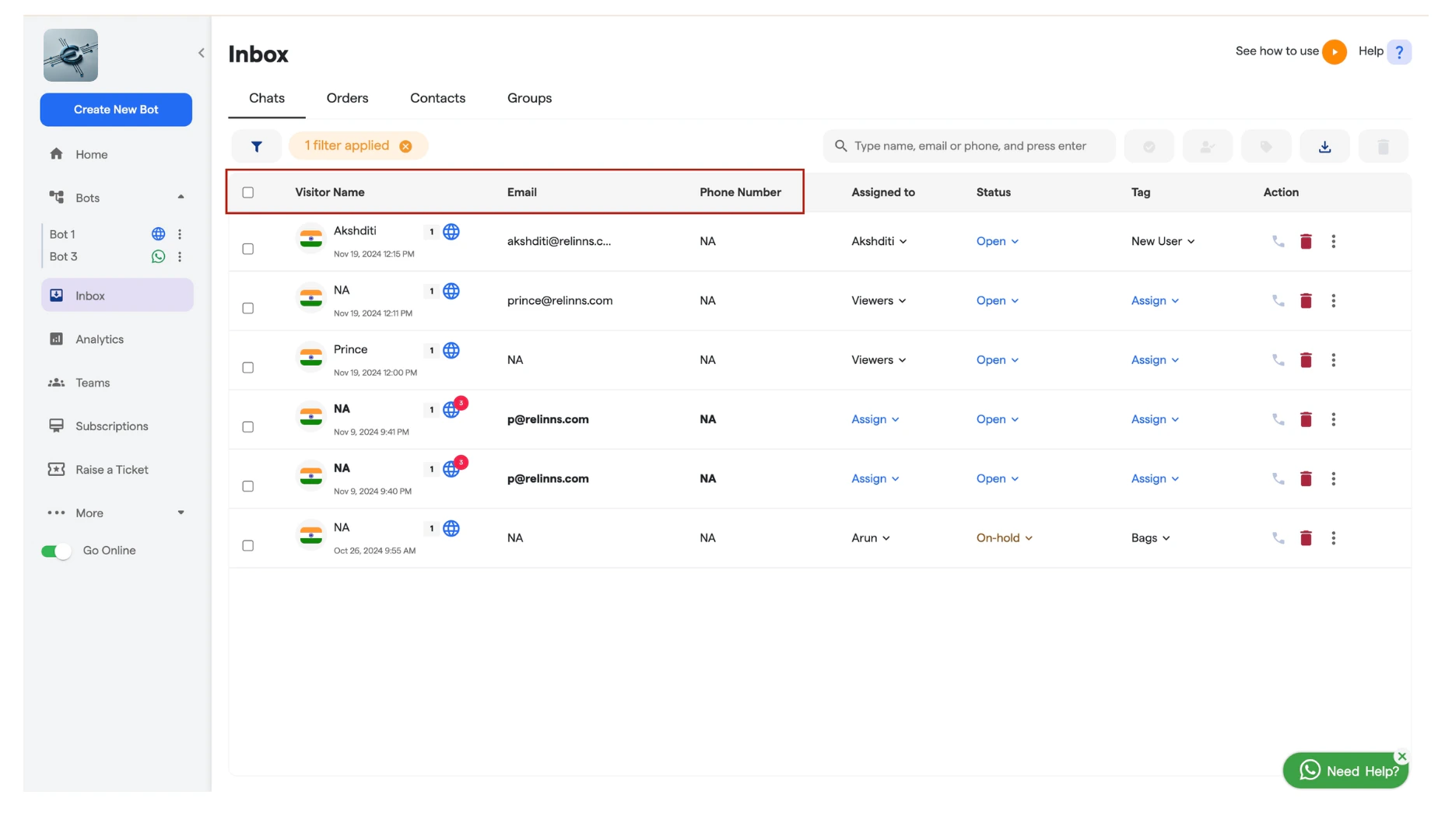Open Bot 3 three-dot options menu

tap(180, 257)
